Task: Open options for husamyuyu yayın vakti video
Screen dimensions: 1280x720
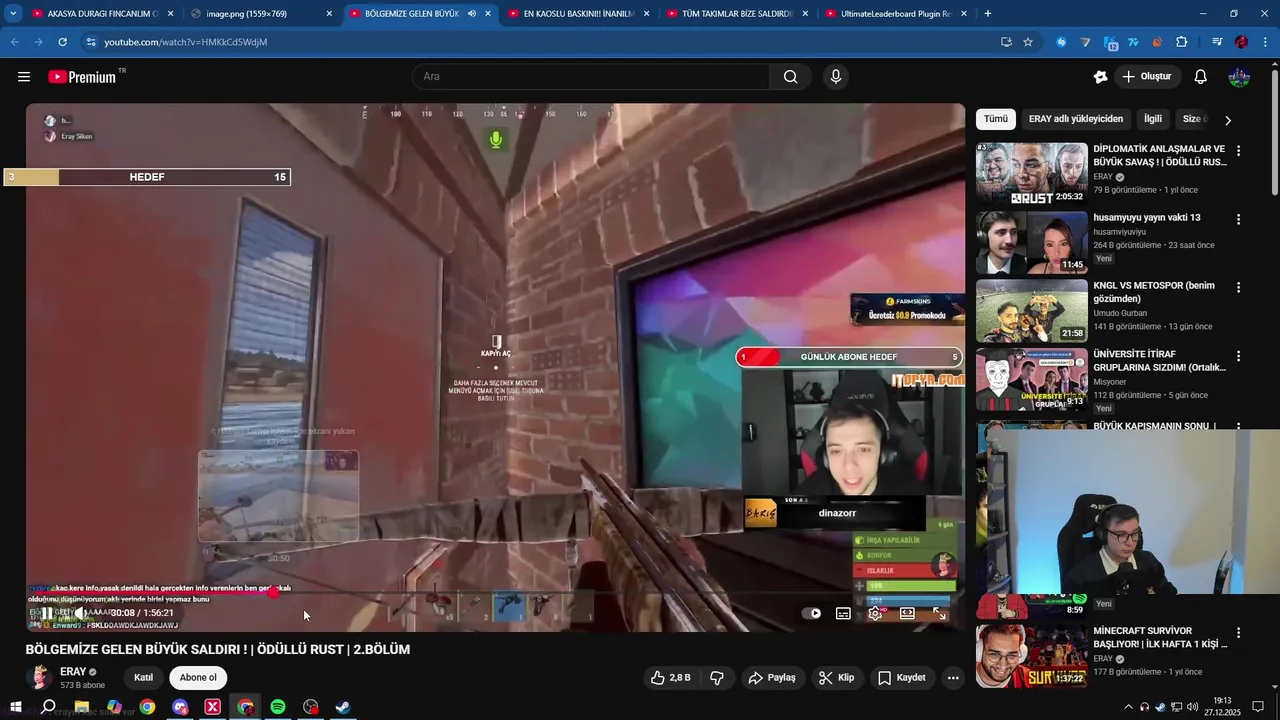Action: pyautogui.click(x=1238, y=219)
